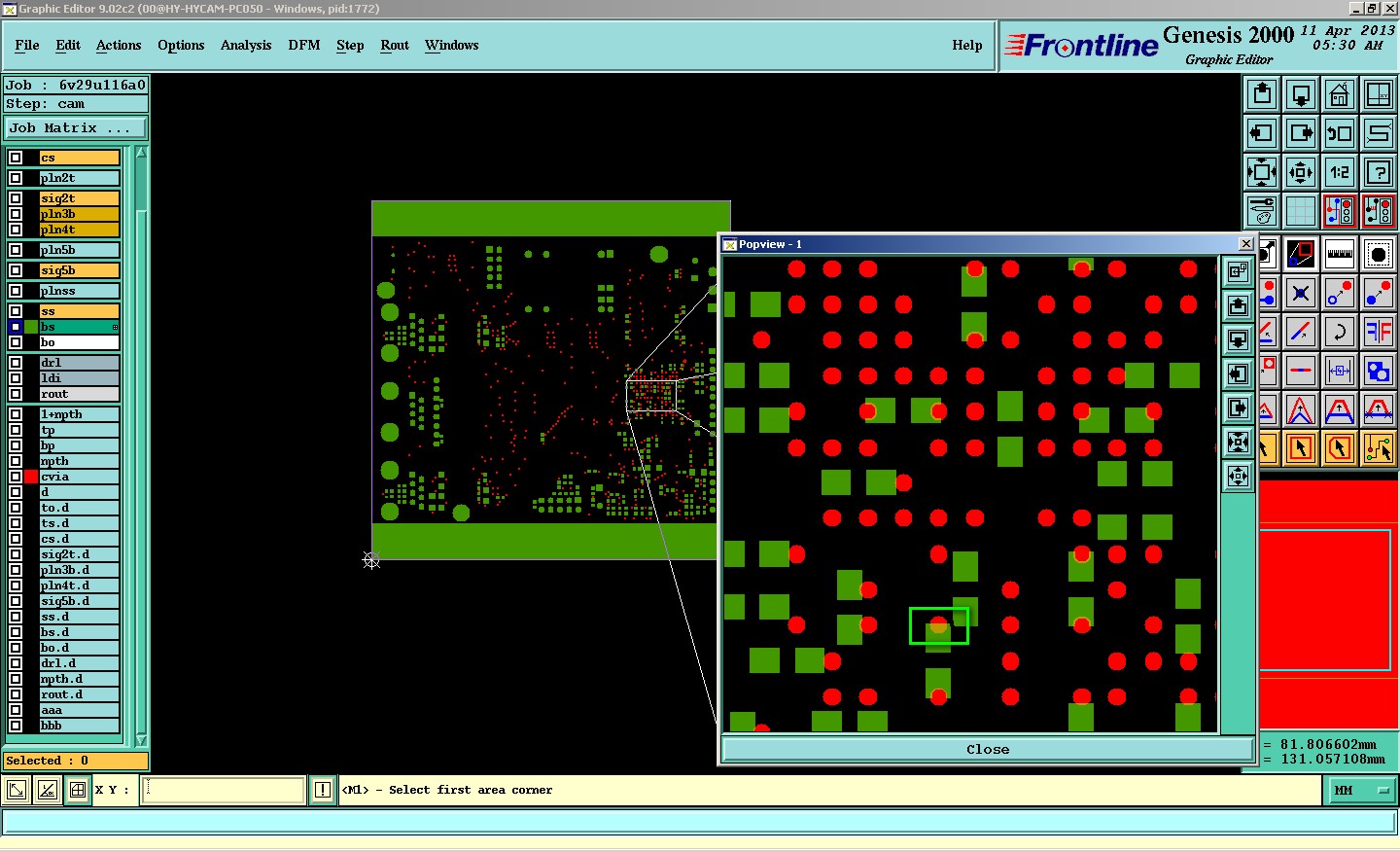This screenshot has height=852, width=1400.
Task: Click the previous view undo icon
Action: click(x=1340, y=133)
